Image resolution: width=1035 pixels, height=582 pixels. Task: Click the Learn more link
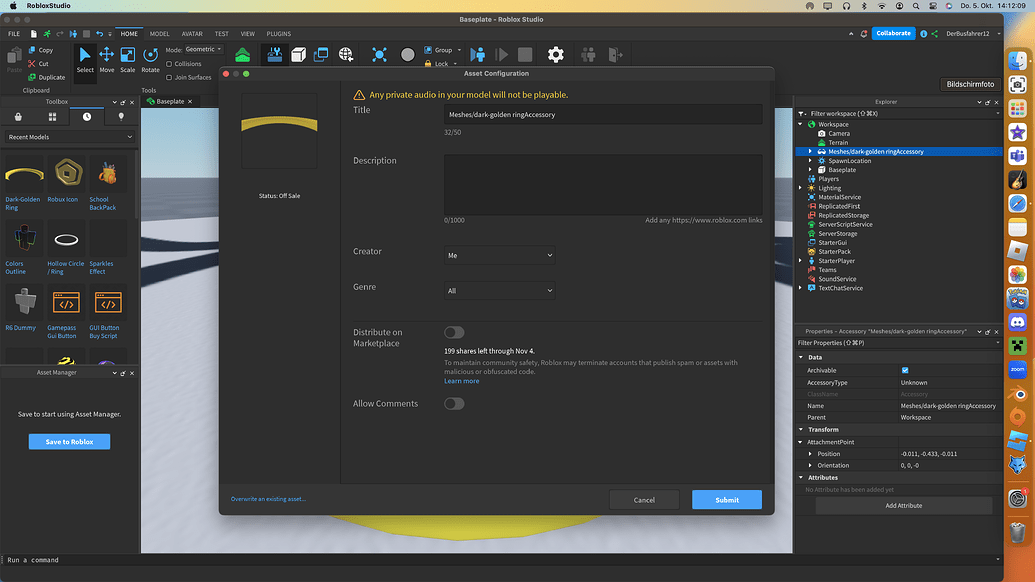[461, 380]
